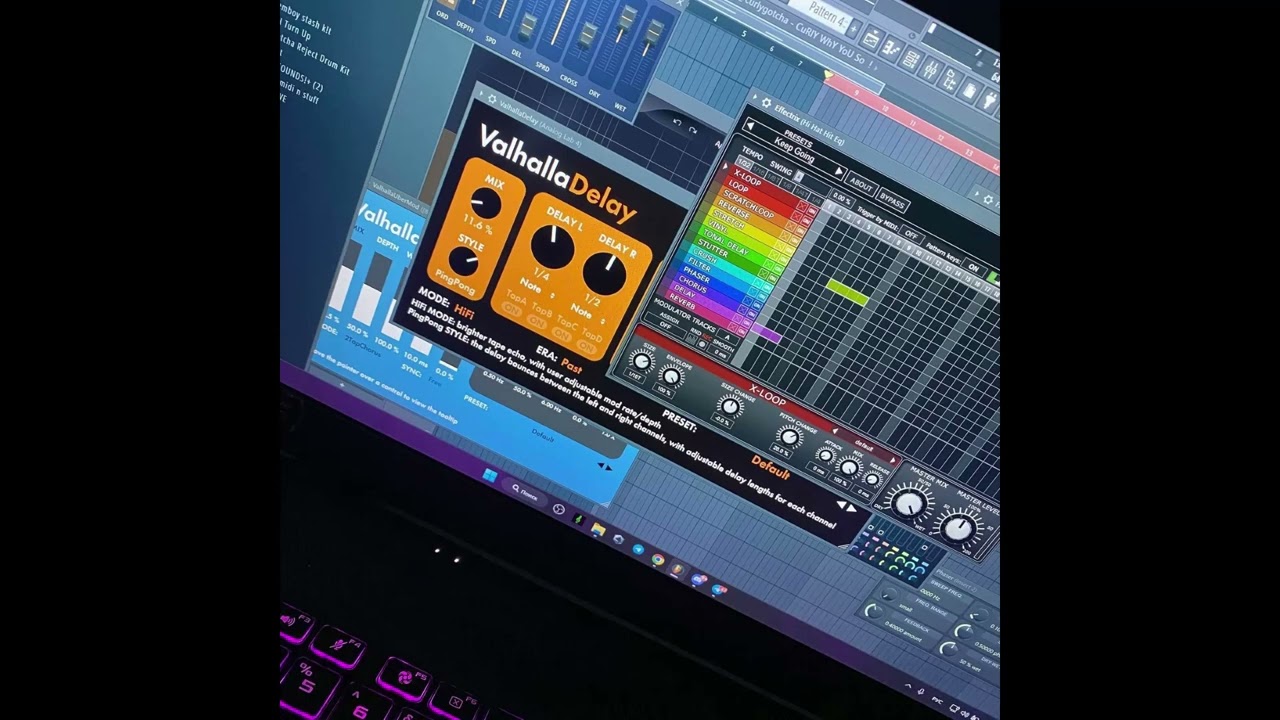Go to next Effectrix preset arrow
Screen dimensions: 1280x720
point(839,171)
